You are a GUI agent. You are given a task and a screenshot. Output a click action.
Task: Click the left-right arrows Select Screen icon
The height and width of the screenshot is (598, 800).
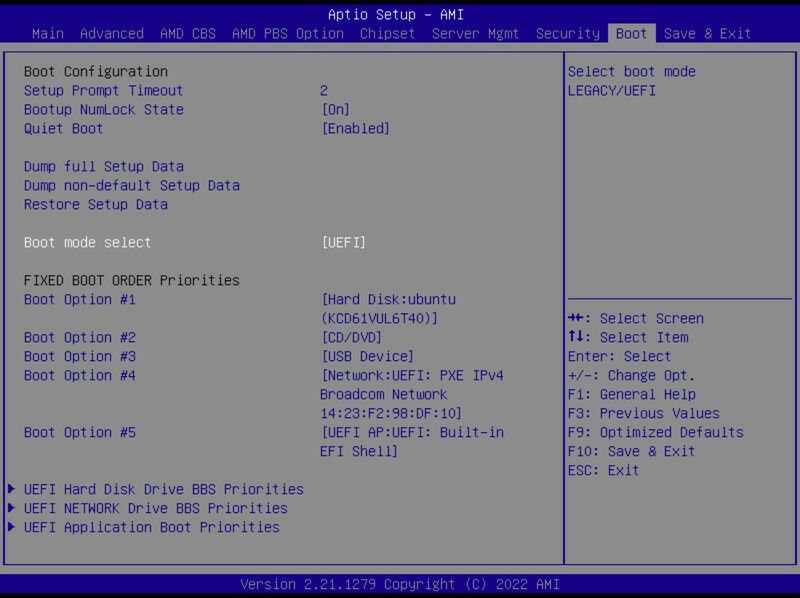(576, 318)
